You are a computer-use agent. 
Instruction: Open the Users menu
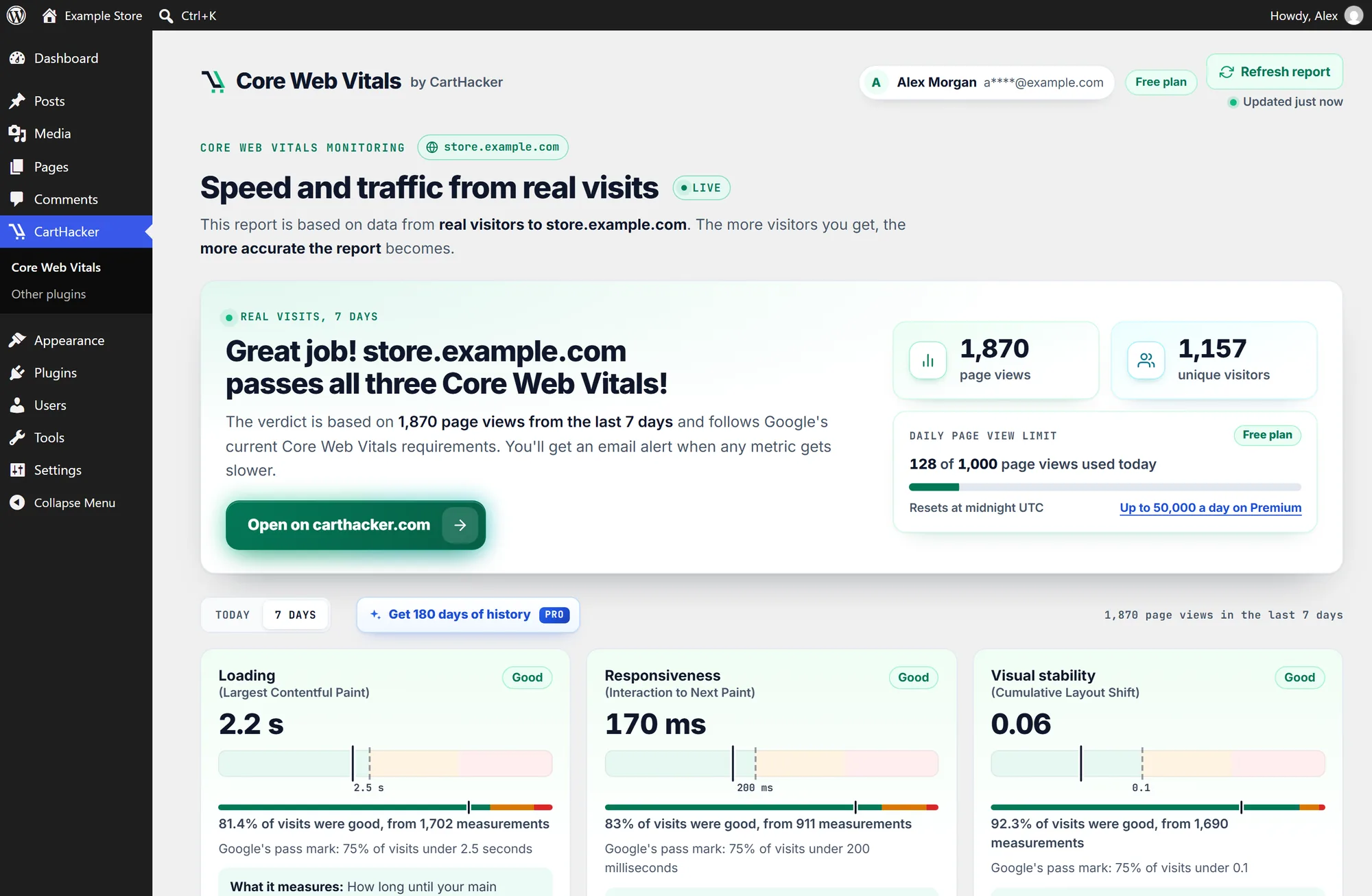(x=76, y=405)
